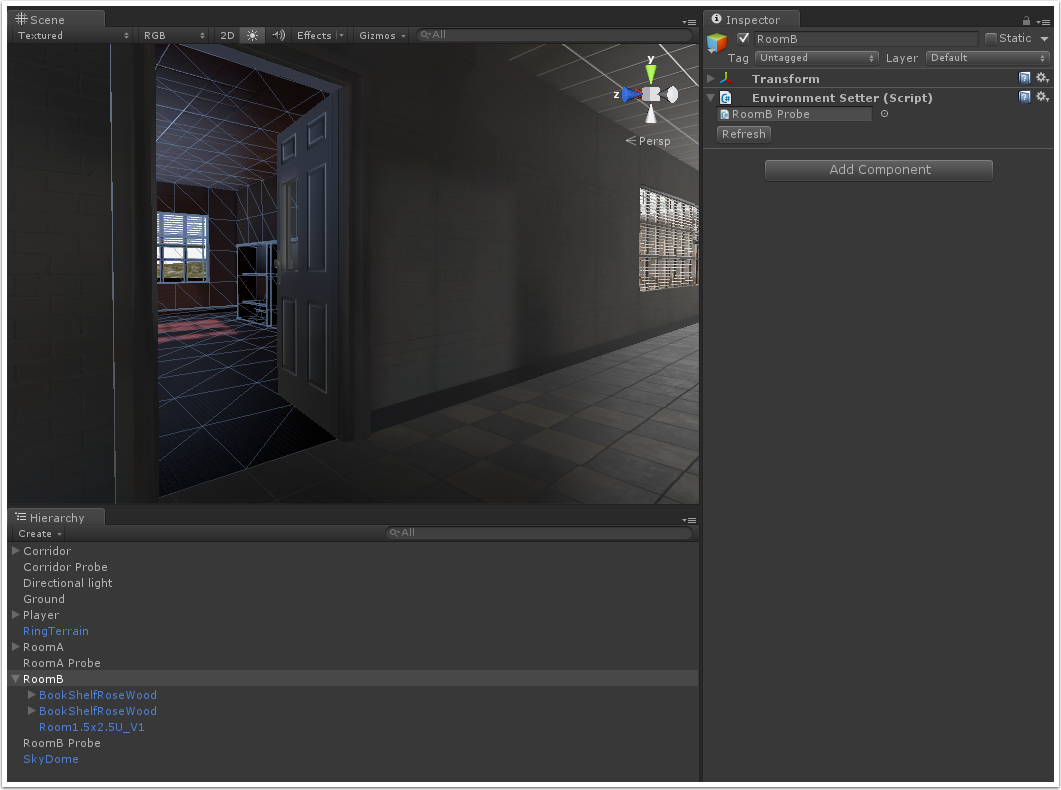1061x790 pixels.
Task: Click object picker circle beside RoomB Probe
Action: (x=883, y=114)
